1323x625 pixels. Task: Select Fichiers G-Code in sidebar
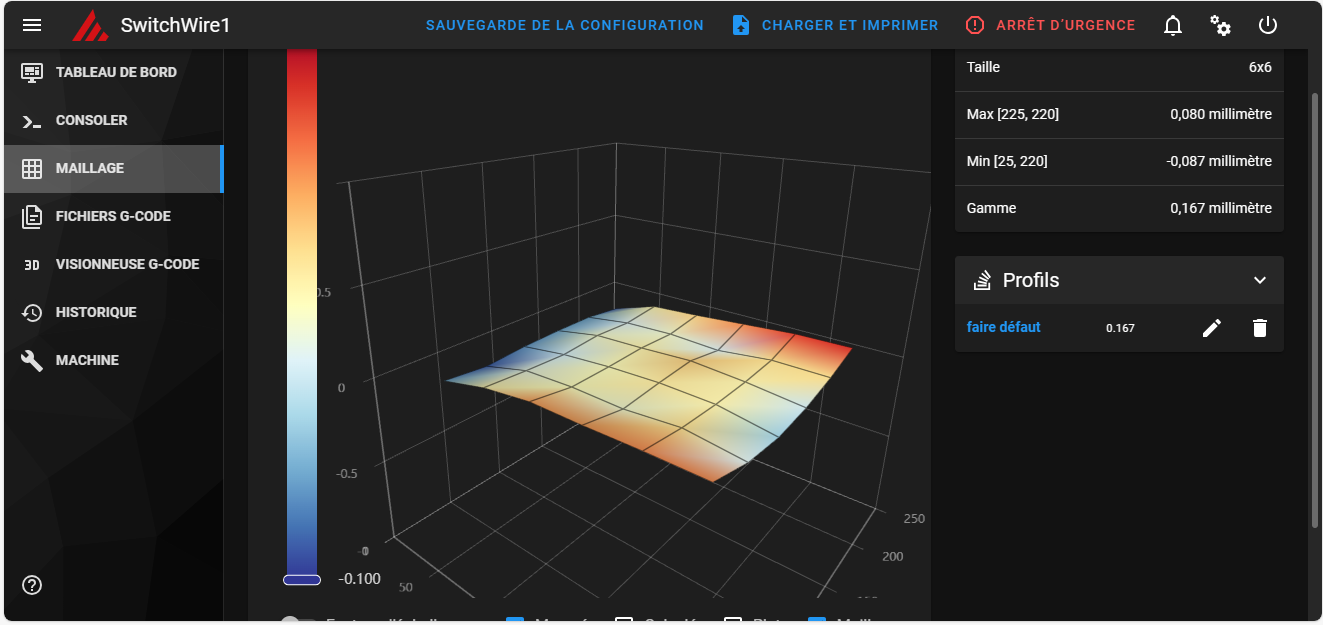pyautogui.click(x=113, y=216)
